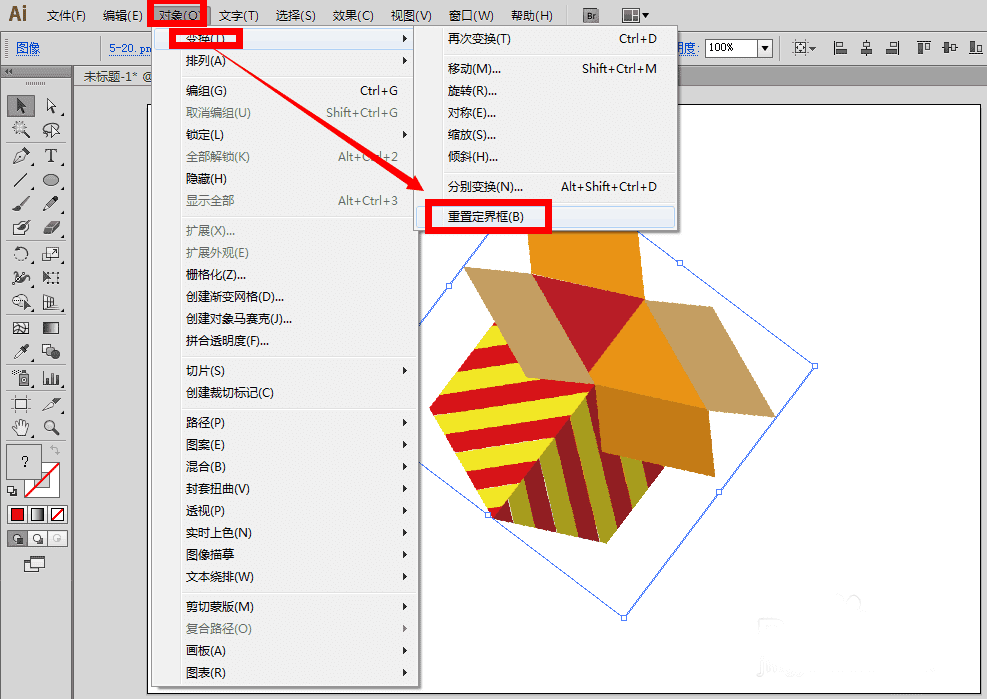
Task: Set paint mode to None button
Action: [57, 514]
